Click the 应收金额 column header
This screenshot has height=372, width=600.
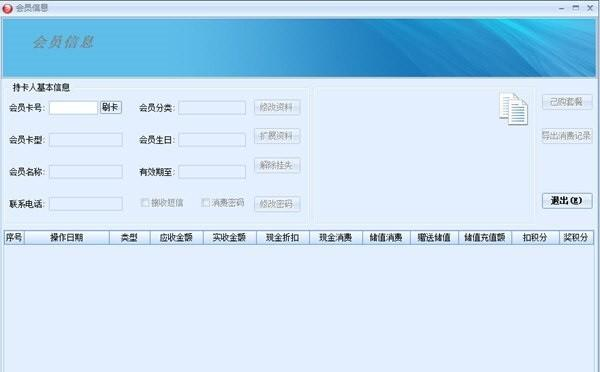[176, 238]
